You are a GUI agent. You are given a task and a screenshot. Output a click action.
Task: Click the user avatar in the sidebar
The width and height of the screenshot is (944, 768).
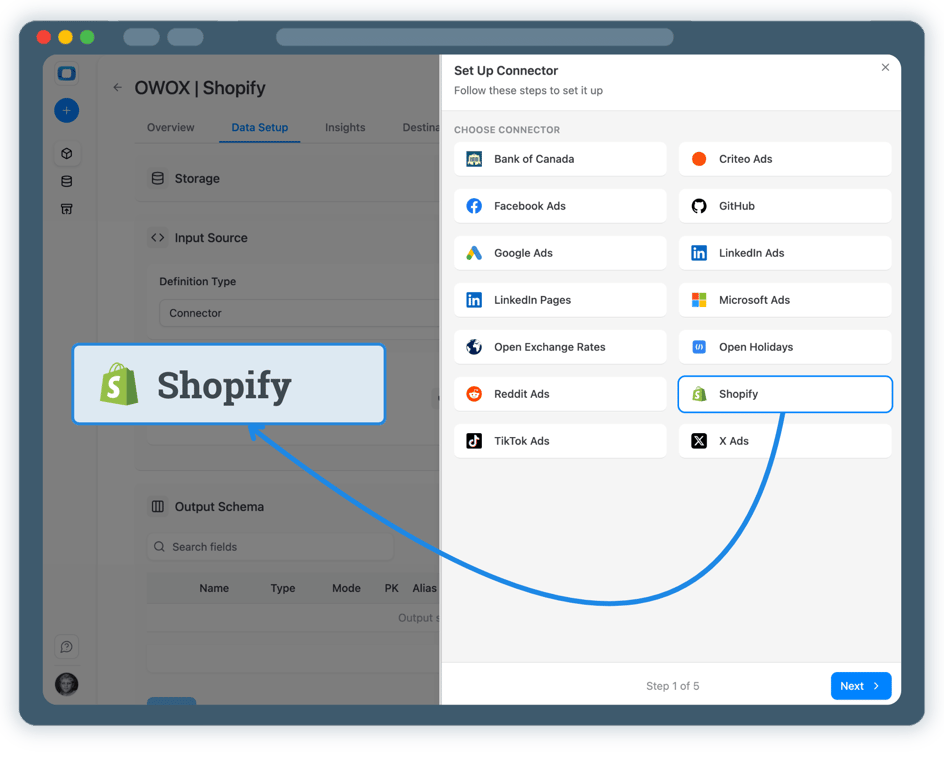click(x=67, y=684)
